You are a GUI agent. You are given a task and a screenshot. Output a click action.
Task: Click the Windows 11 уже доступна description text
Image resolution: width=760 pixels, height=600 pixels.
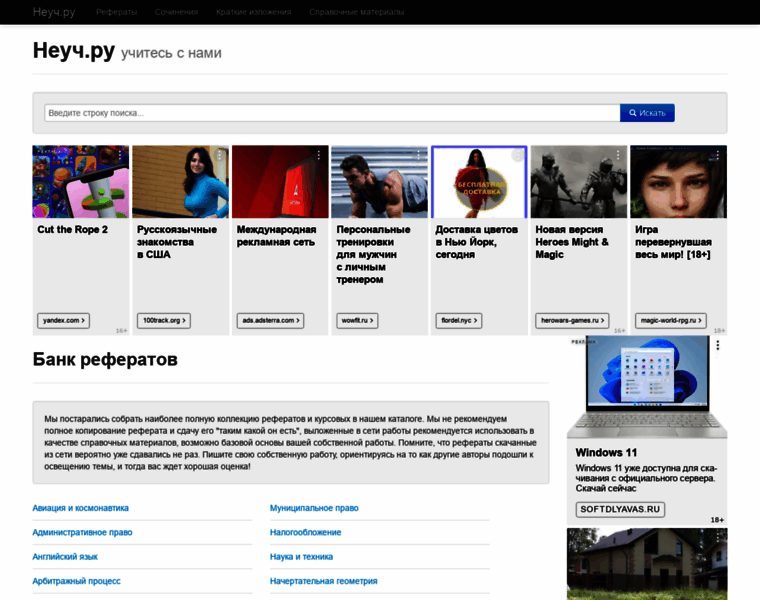646,478
